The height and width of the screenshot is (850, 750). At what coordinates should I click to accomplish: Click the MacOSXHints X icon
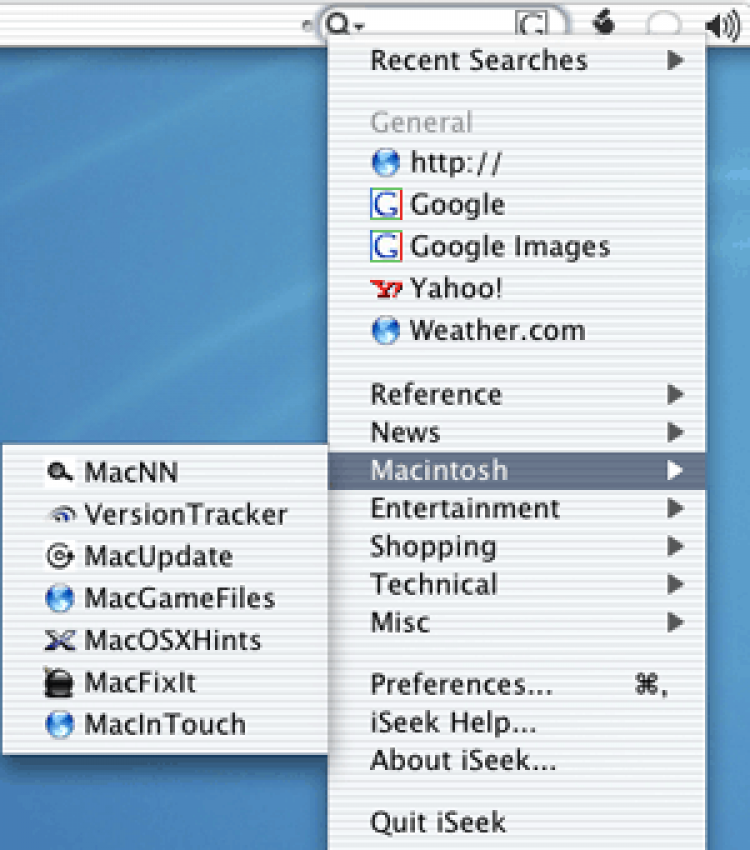60,640
